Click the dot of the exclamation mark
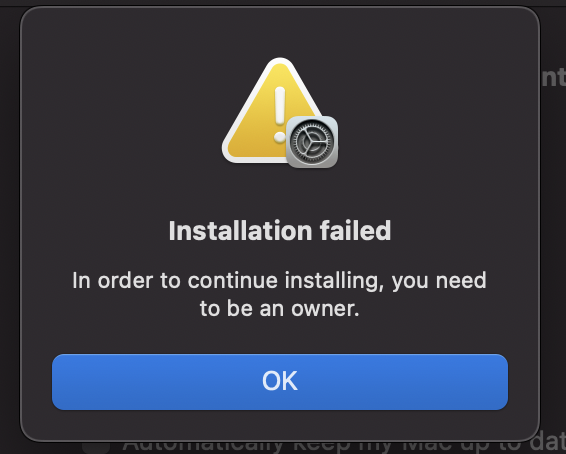566x454 pixels. click(x=280, y=137)
